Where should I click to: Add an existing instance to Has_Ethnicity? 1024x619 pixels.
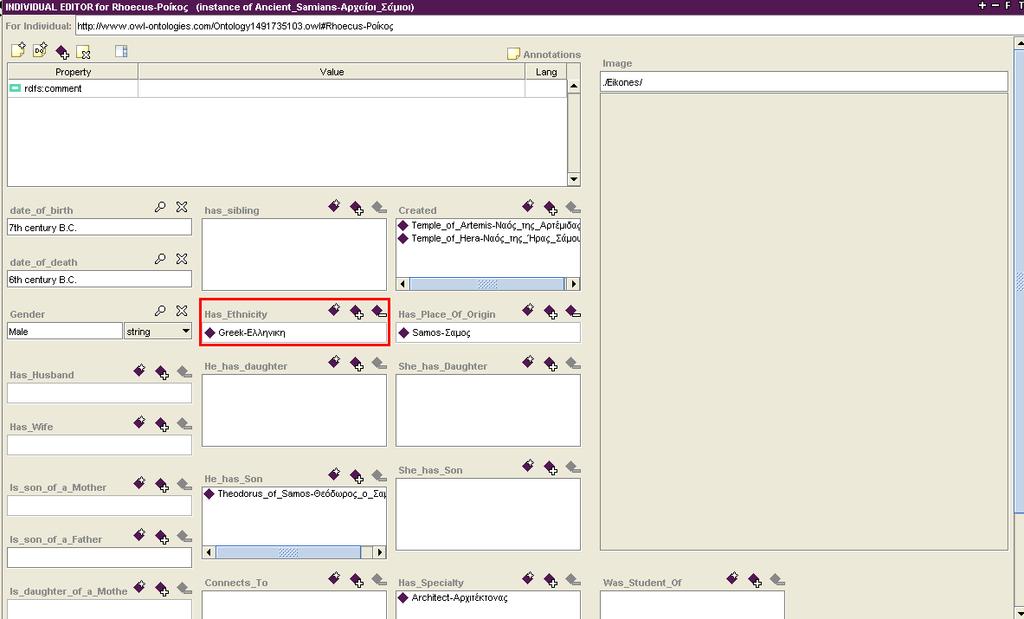click(x=357, y=312)
